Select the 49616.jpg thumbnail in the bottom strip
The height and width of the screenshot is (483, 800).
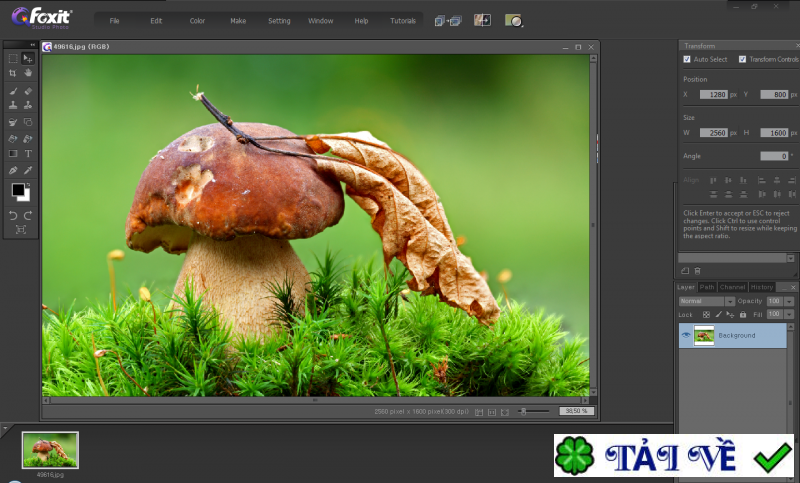point(50,451)
